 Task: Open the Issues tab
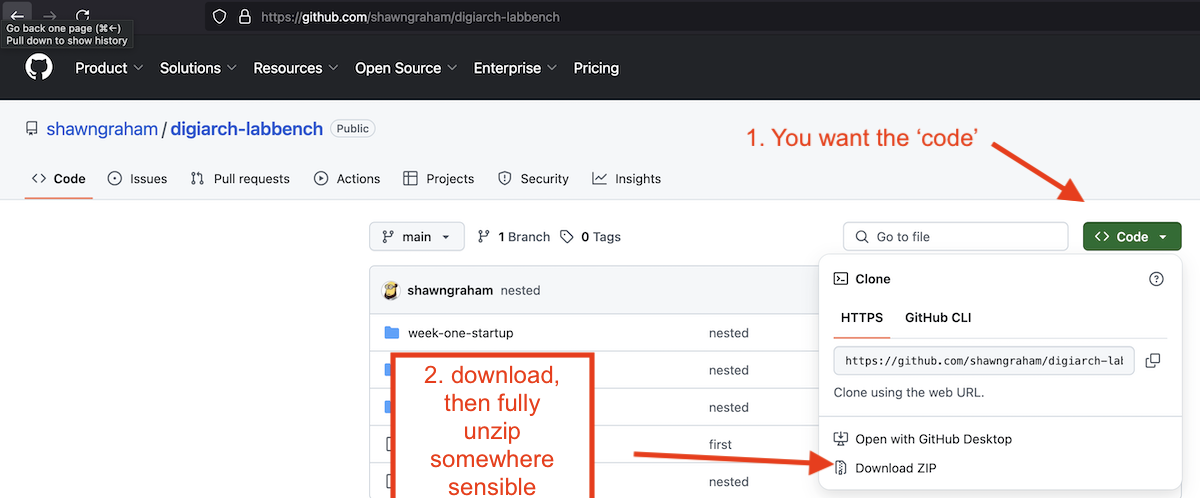click(x=137, y=178)
